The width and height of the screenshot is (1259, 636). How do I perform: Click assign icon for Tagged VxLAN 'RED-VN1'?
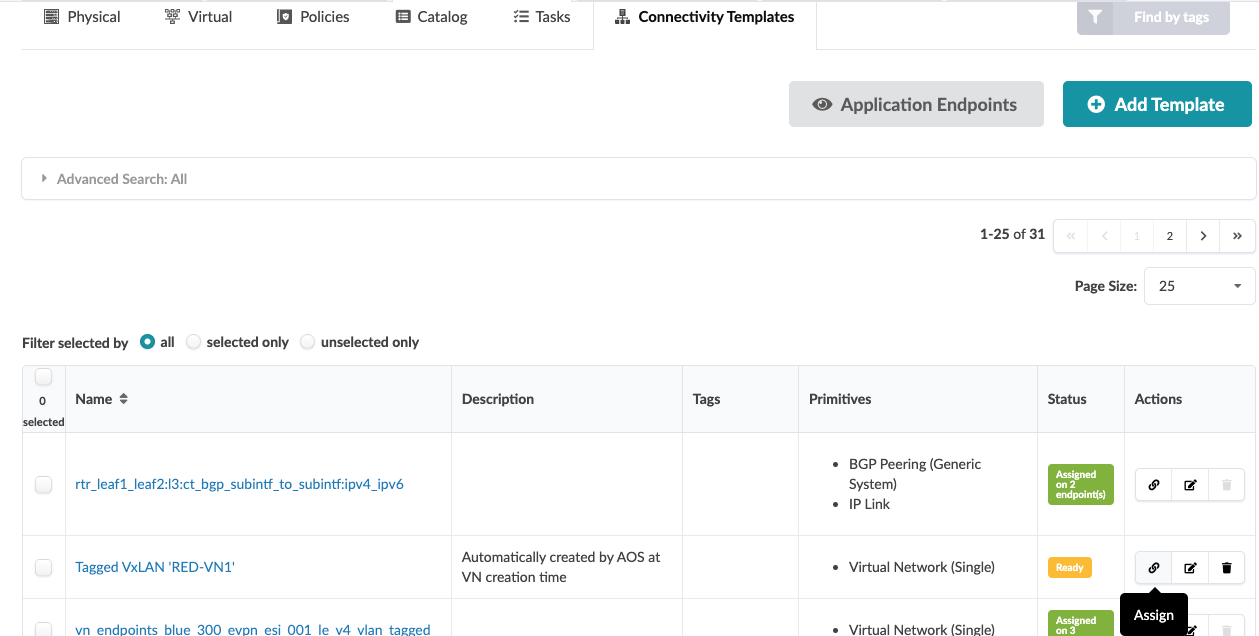coord(1153,567)
